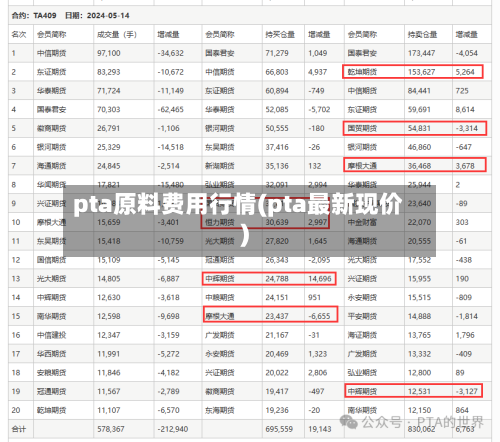Click the volume value 26,791
Screen dimensions: 500x442
109,128
